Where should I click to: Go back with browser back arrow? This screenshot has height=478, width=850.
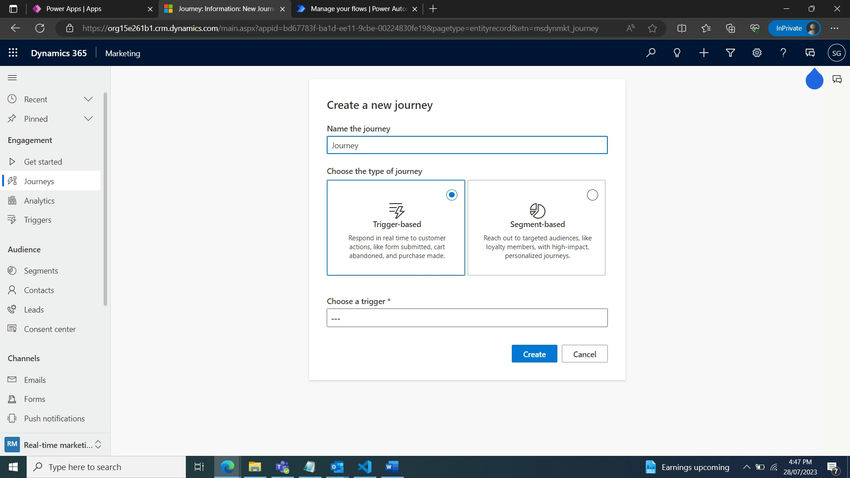tap(15, 28)
